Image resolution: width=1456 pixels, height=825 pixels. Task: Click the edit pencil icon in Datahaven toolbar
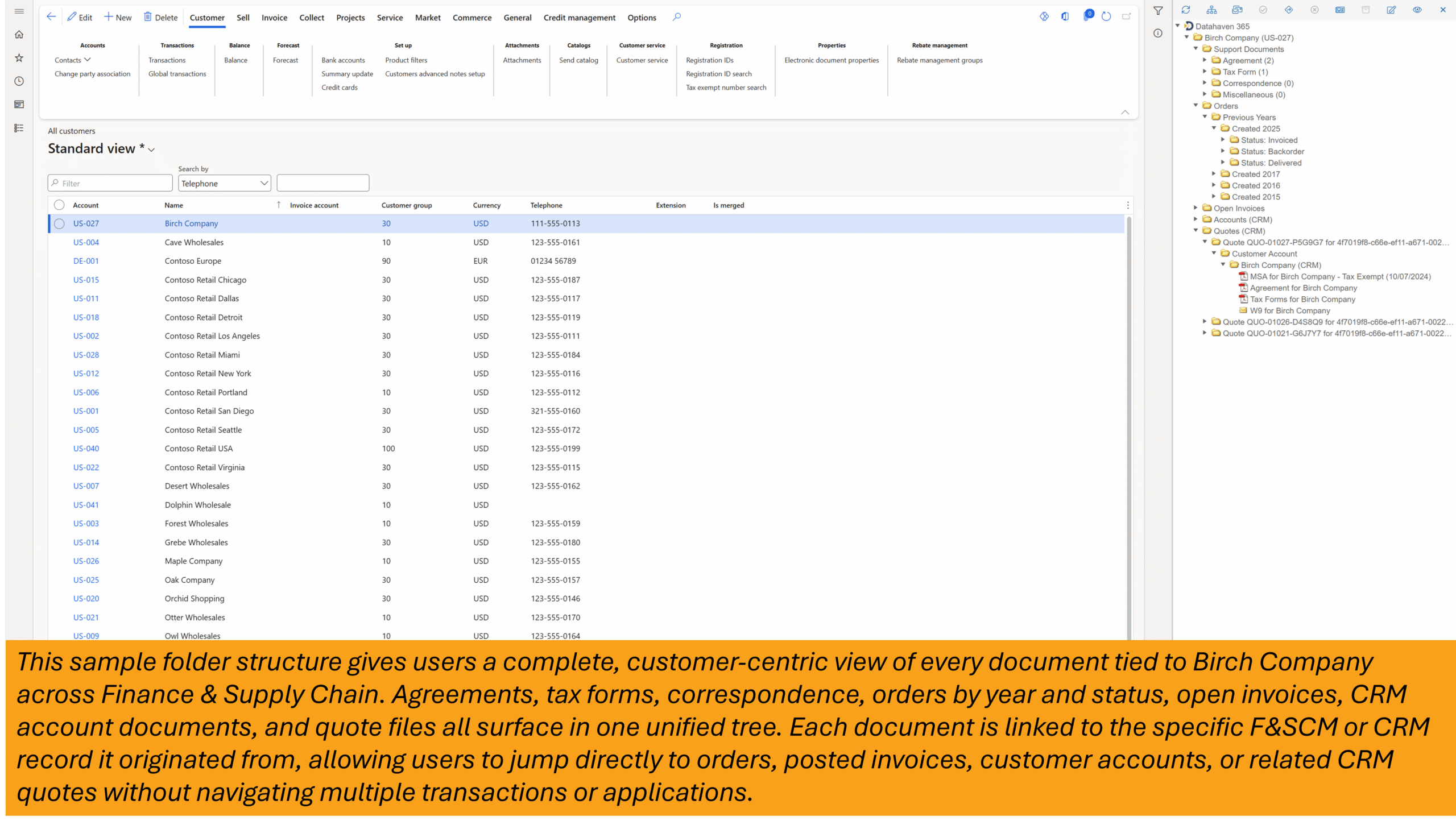1391,10
